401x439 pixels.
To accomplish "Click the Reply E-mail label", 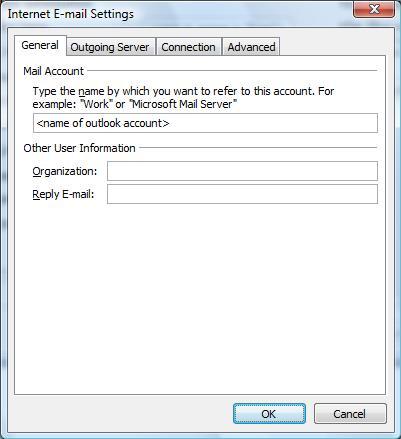I will tap(63, 194).
